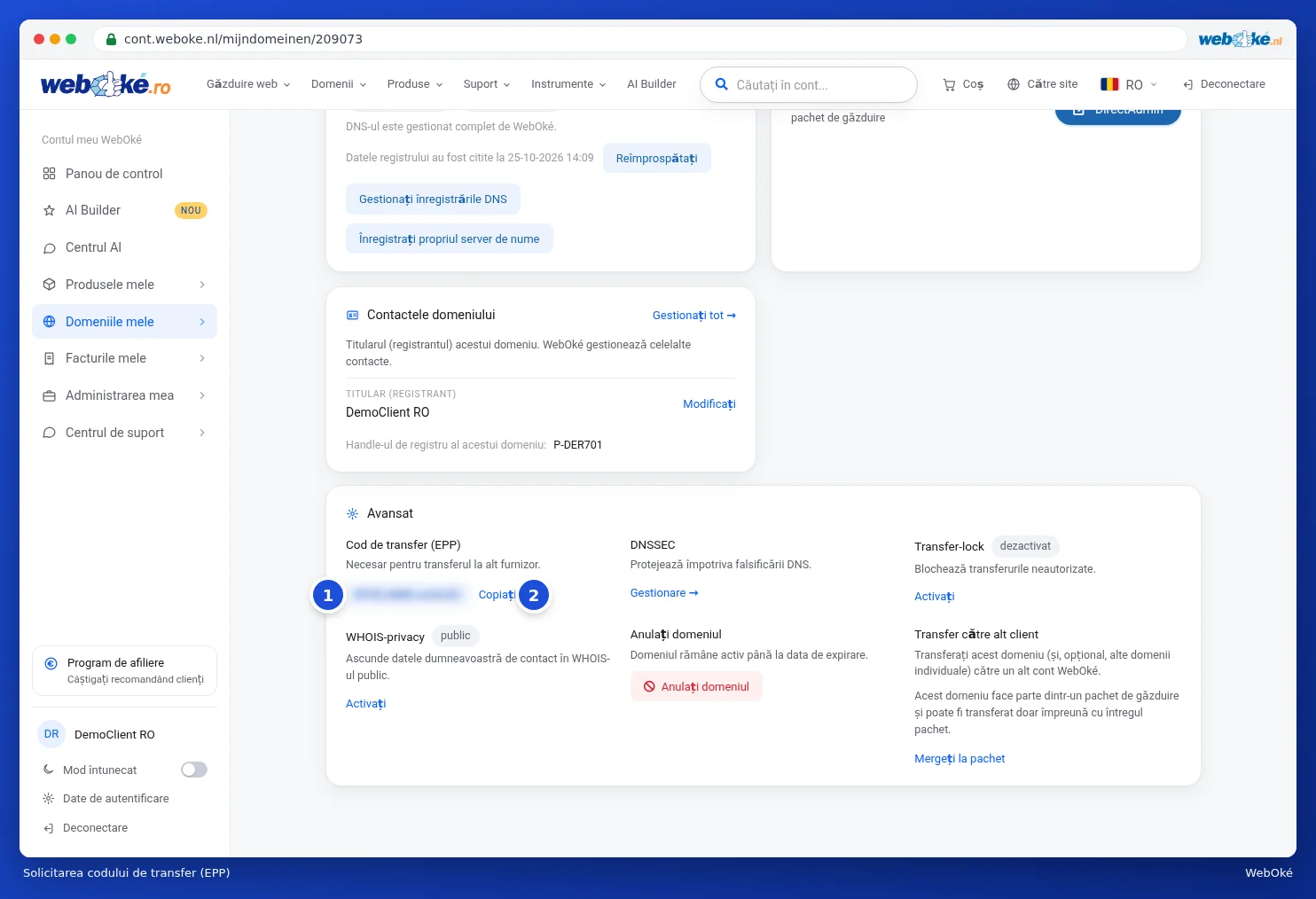Click the Centrul de suport bubble icon

click(50, 433)
